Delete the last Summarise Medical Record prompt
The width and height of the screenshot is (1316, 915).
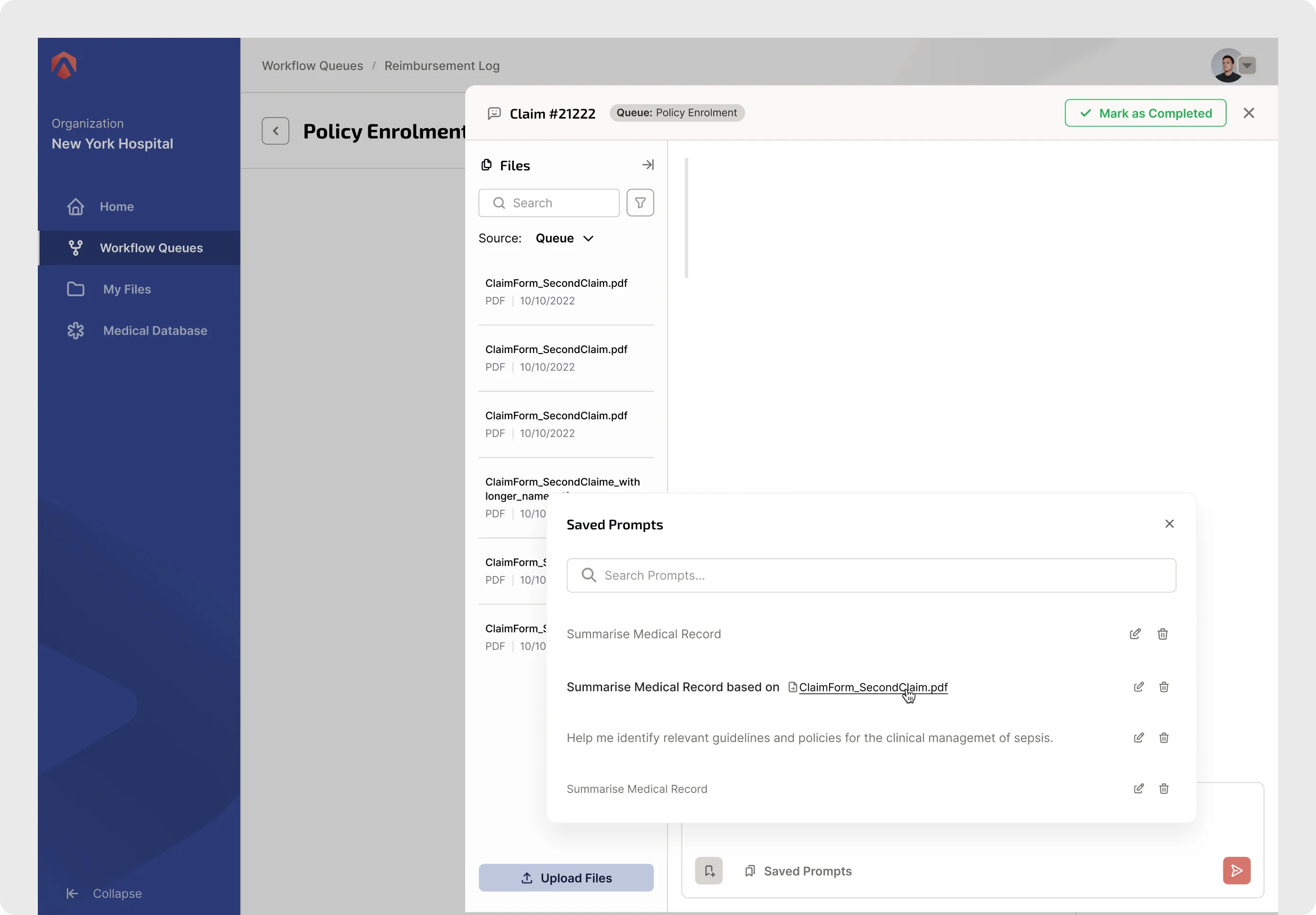click(1163, 788)
